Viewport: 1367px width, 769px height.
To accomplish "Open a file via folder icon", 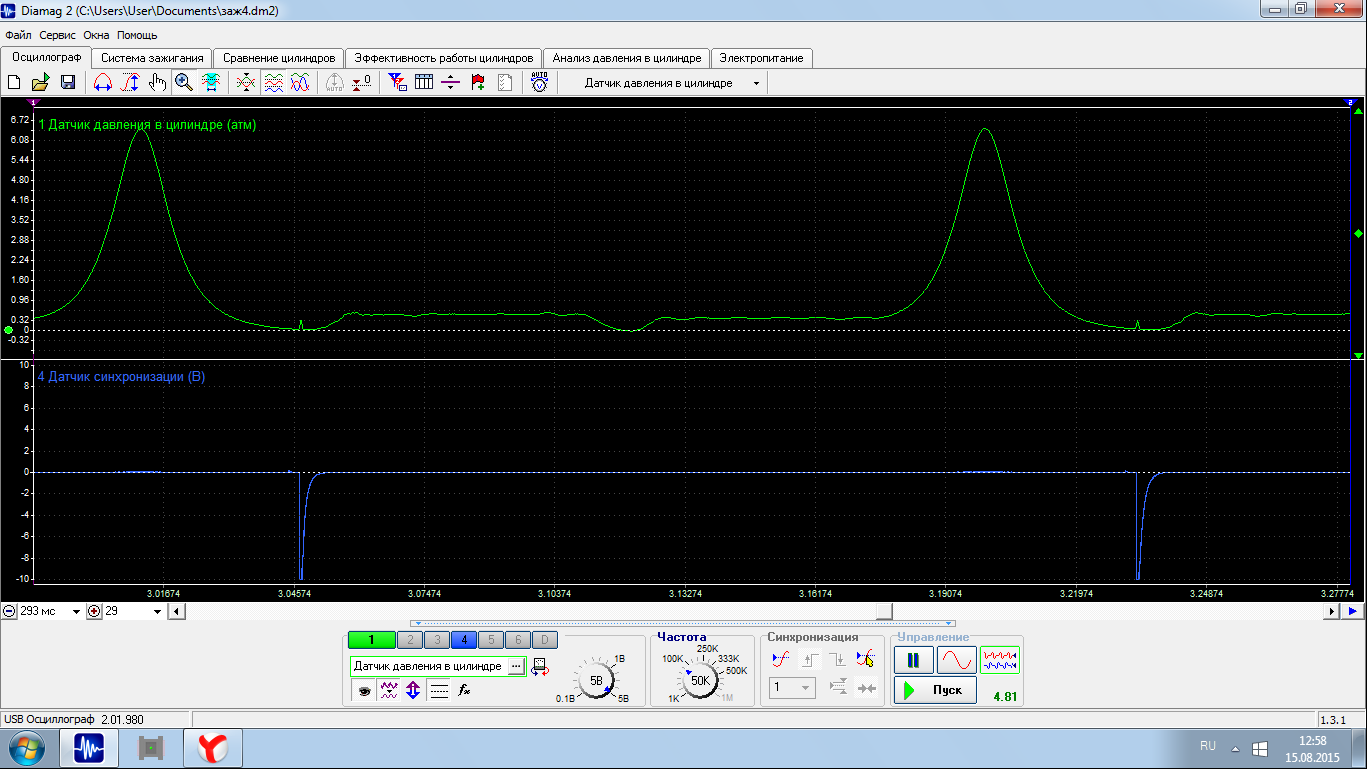I will pyautogui.click(x=41, y=83).
